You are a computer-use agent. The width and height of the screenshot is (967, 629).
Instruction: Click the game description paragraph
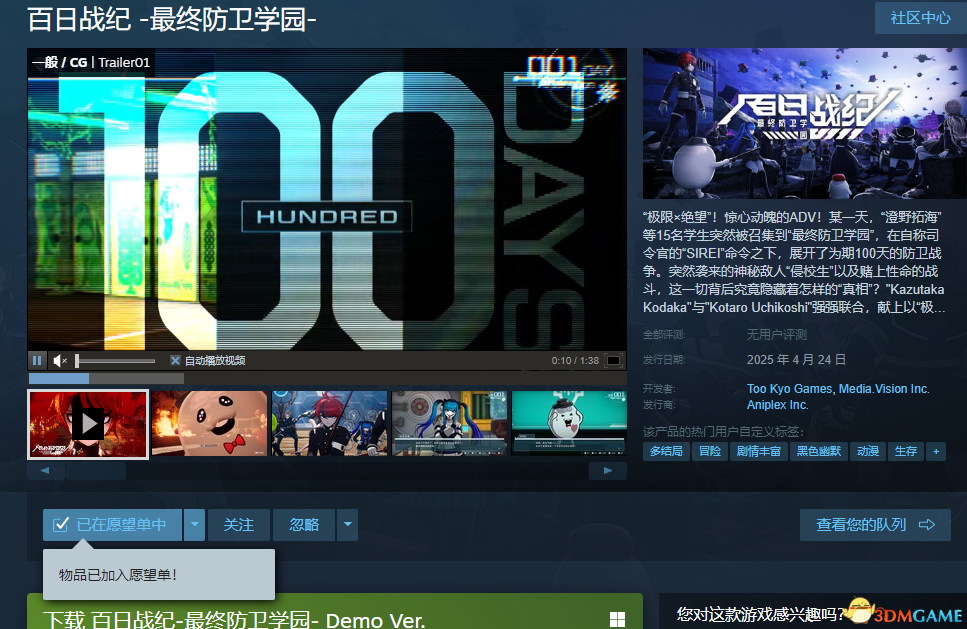click(794, 262)
